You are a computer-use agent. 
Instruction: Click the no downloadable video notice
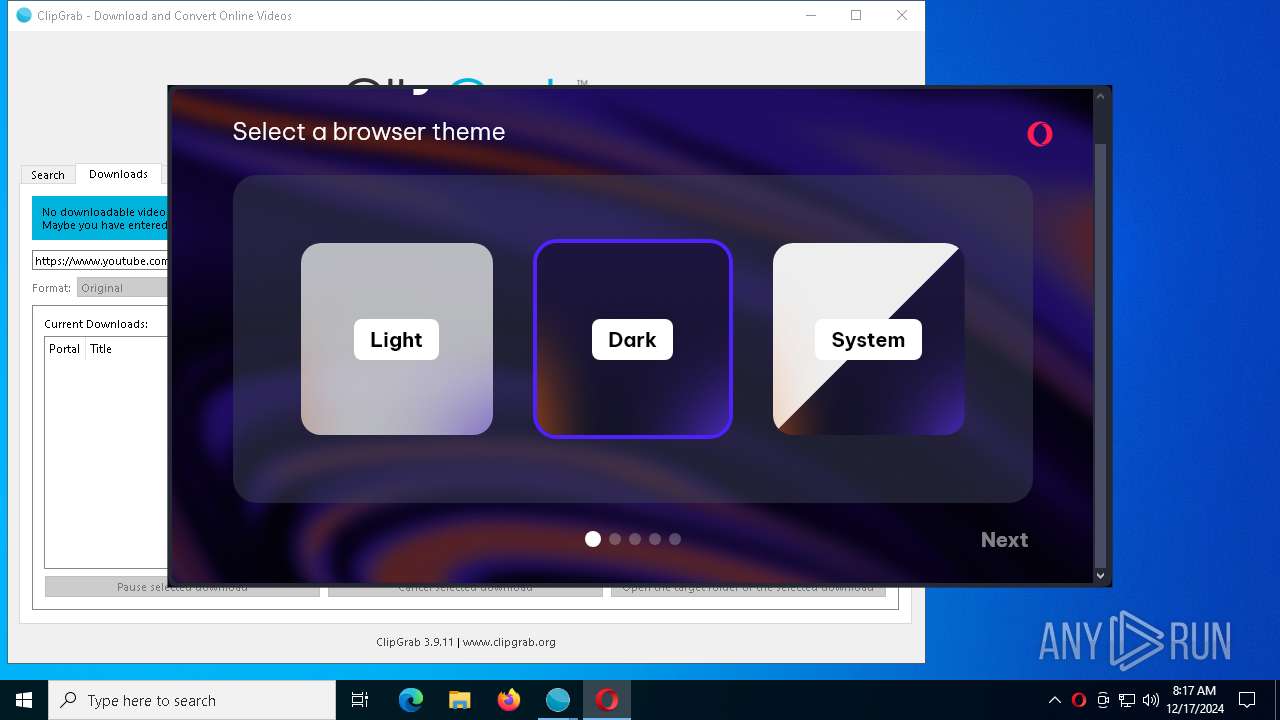(x=100, y=218)
